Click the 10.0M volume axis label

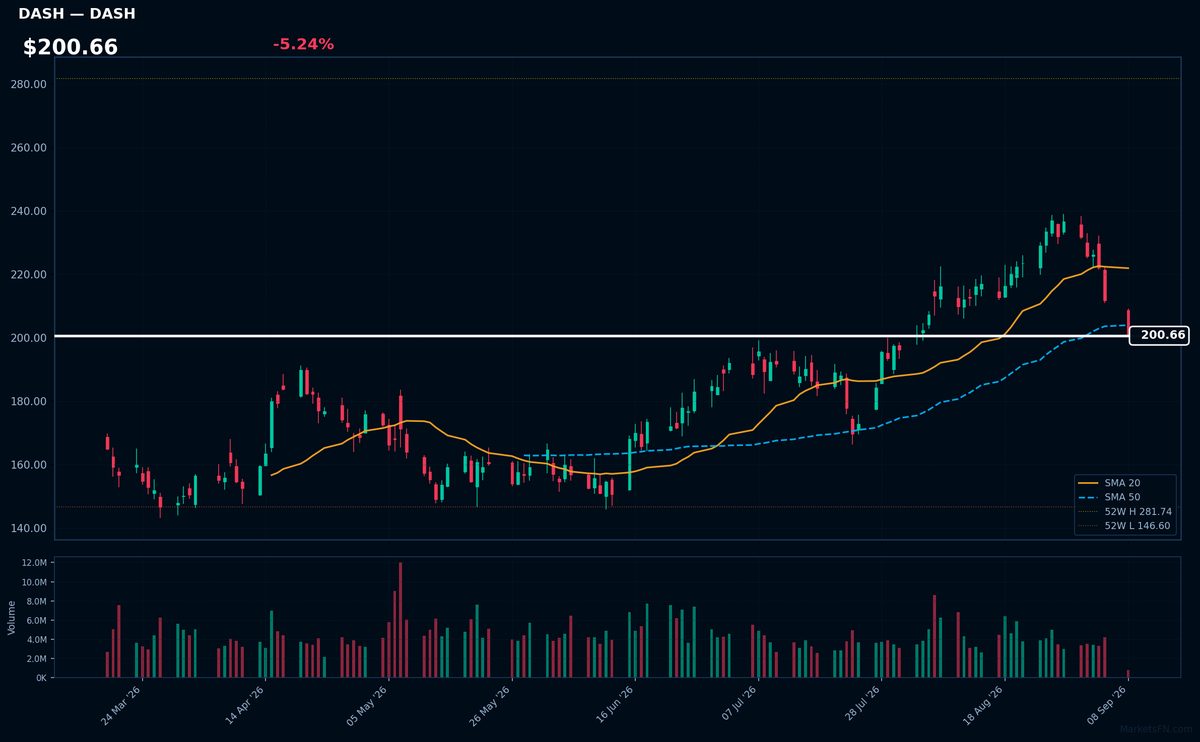[35, 582]
